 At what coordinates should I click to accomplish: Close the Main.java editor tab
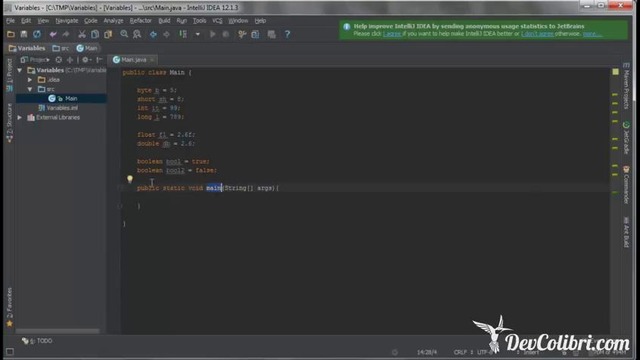point(152,60)
